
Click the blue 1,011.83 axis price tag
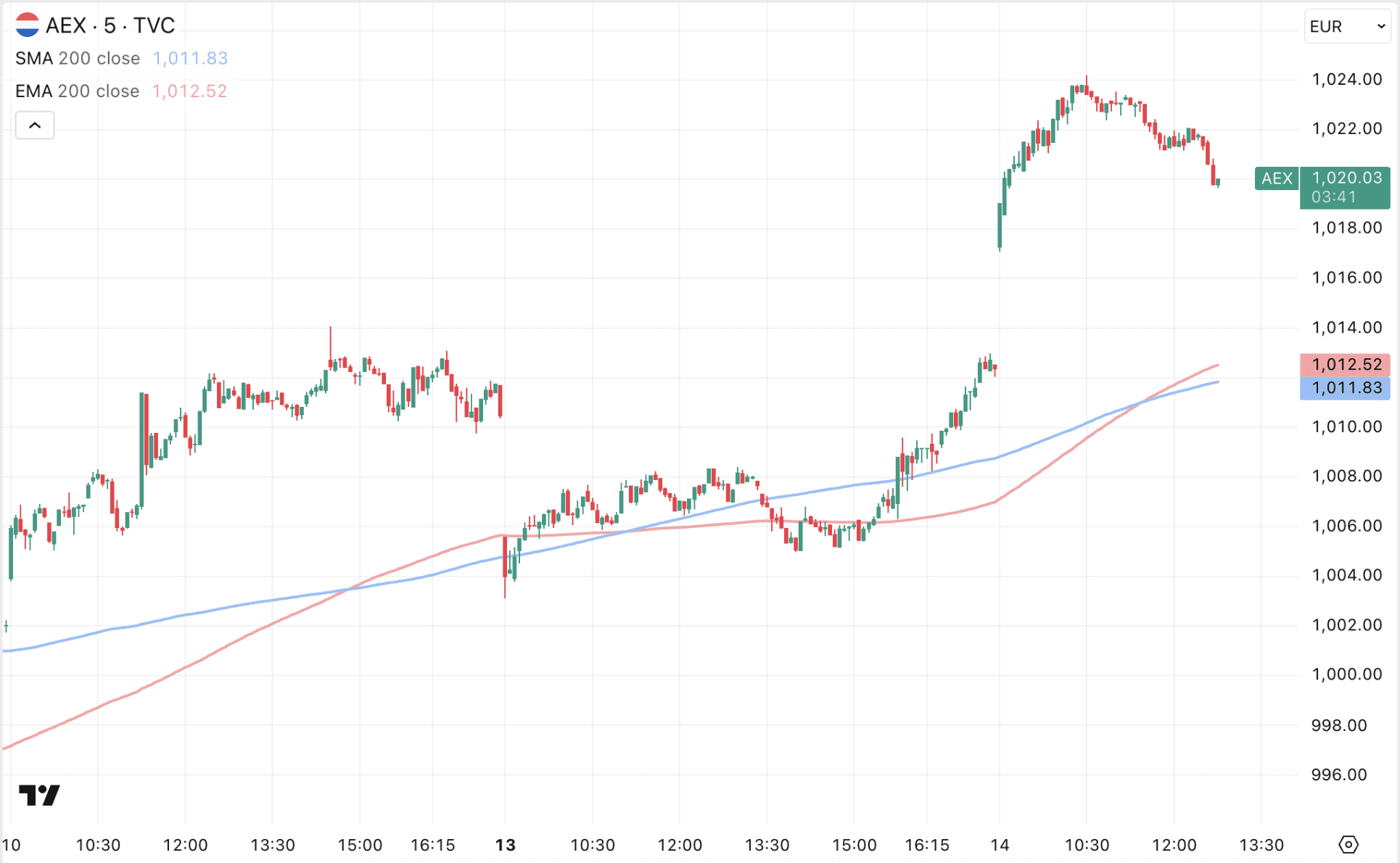(1346, 388)
